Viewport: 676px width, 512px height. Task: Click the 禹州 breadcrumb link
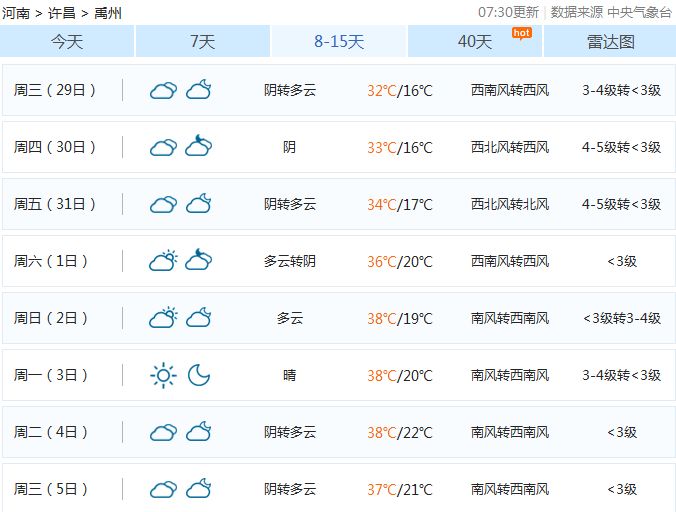tap(108, 13)
